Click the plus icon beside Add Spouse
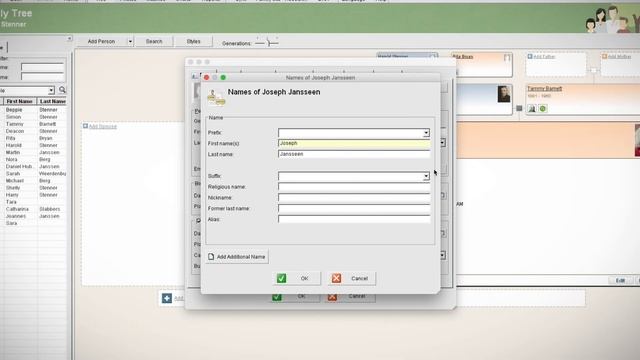Screen dimensions: 640x360 (x=85, y=126)
